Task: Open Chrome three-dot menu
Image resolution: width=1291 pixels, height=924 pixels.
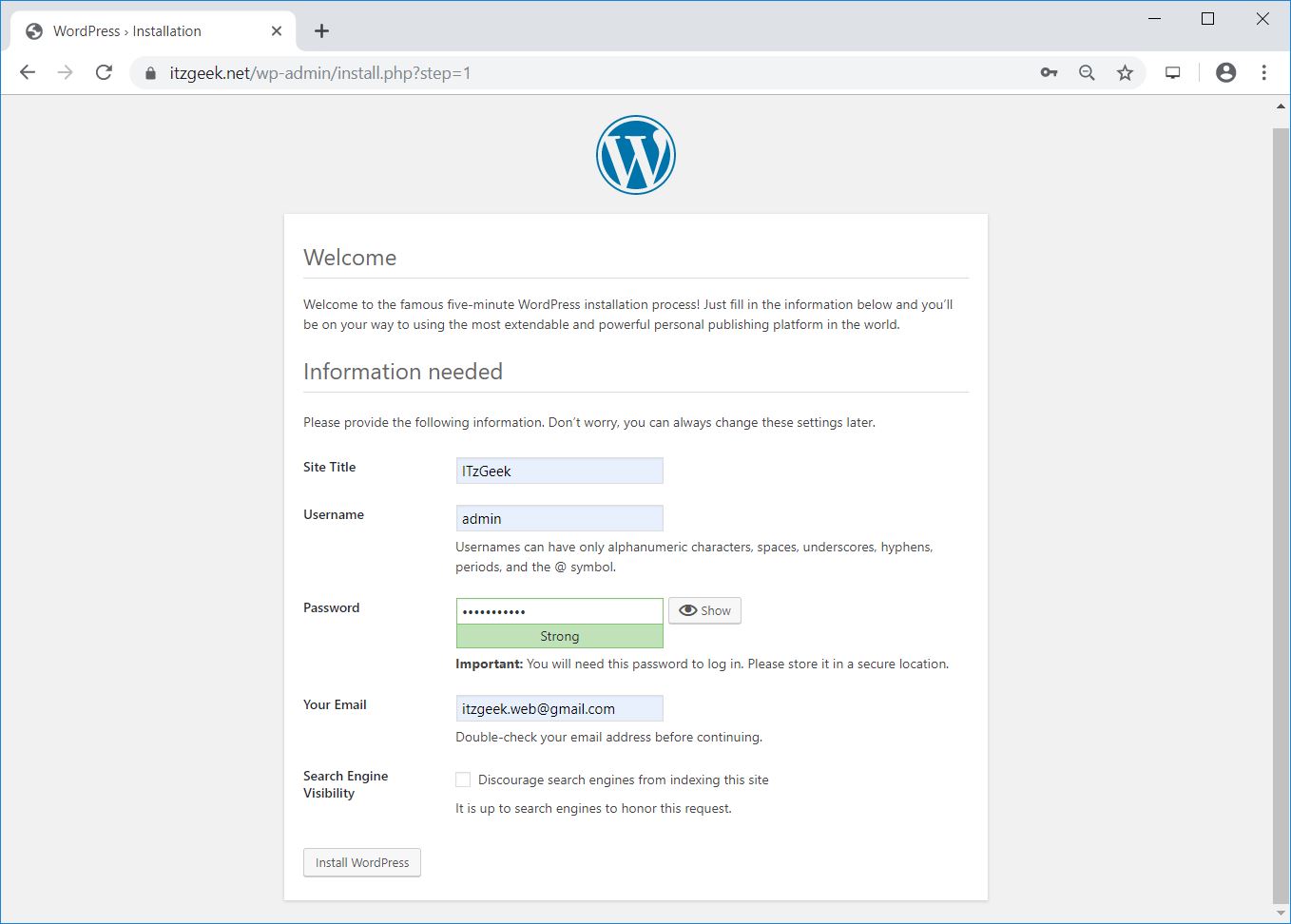Action: (x=1263, y=72)
